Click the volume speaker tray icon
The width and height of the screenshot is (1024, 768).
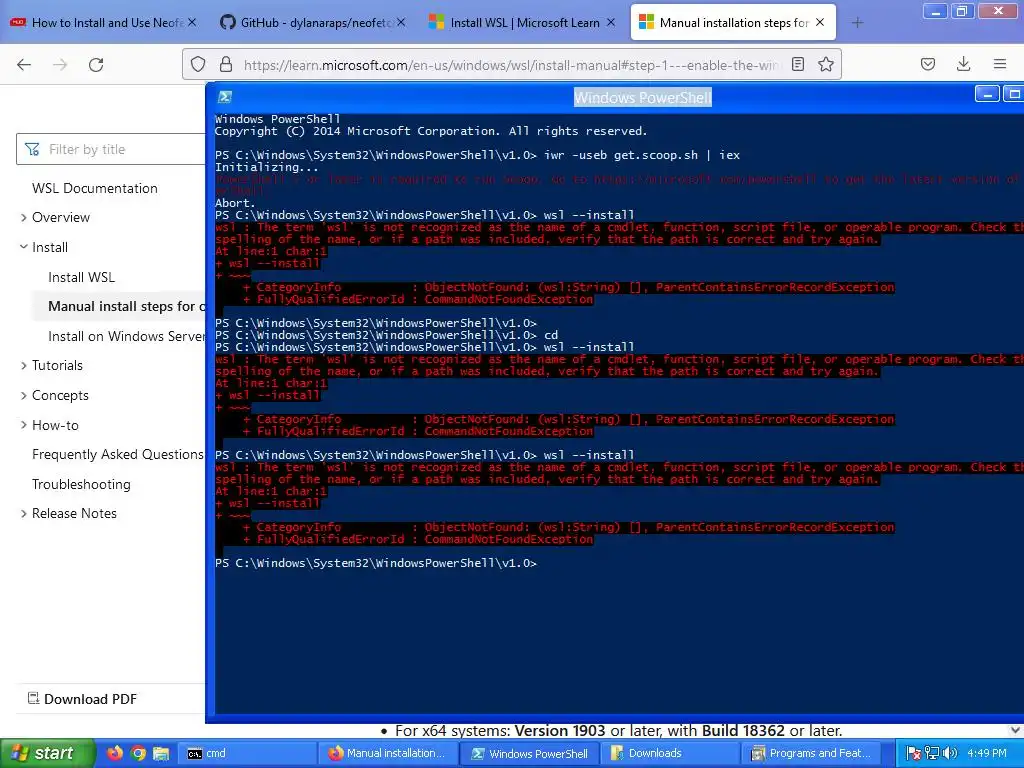click(950, 753)
